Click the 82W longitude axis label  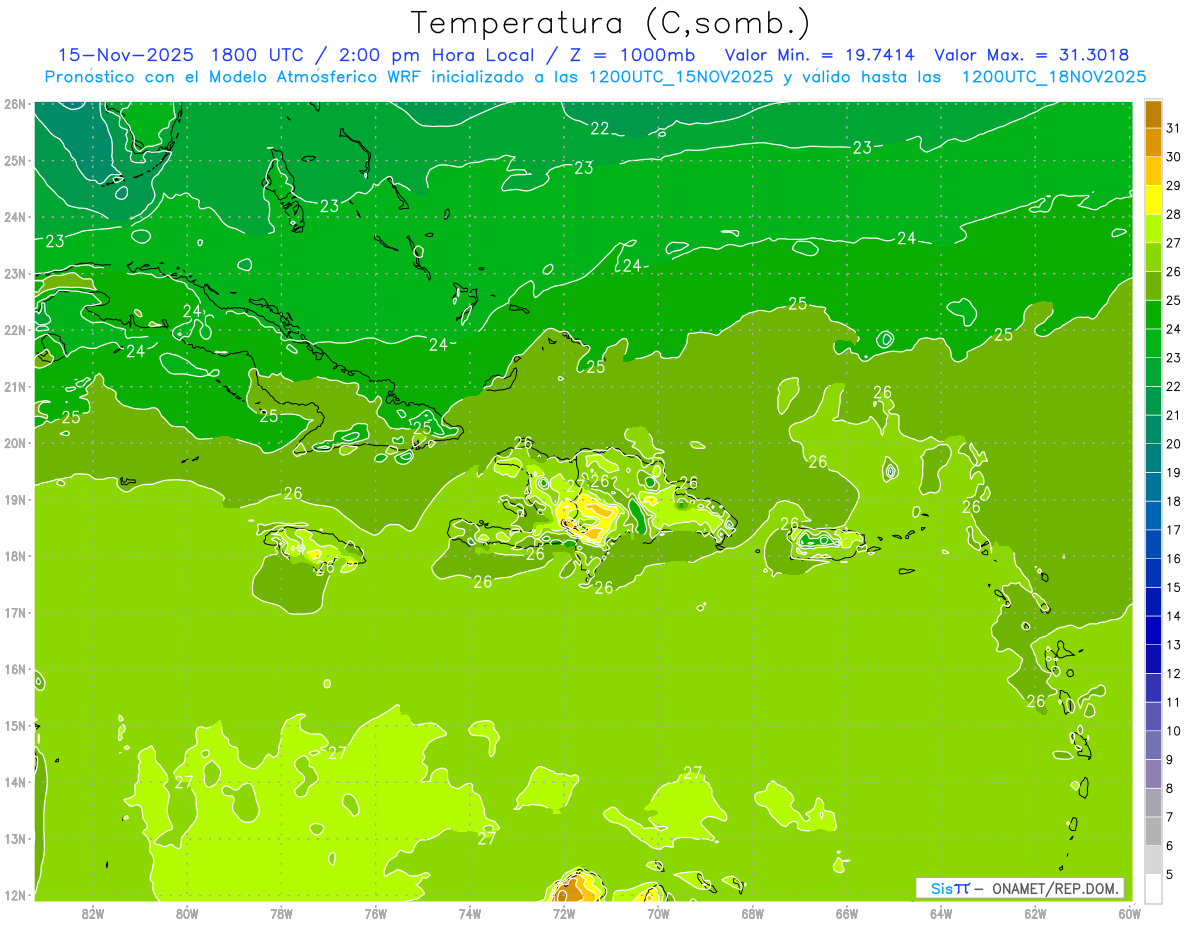coord(92,912)
